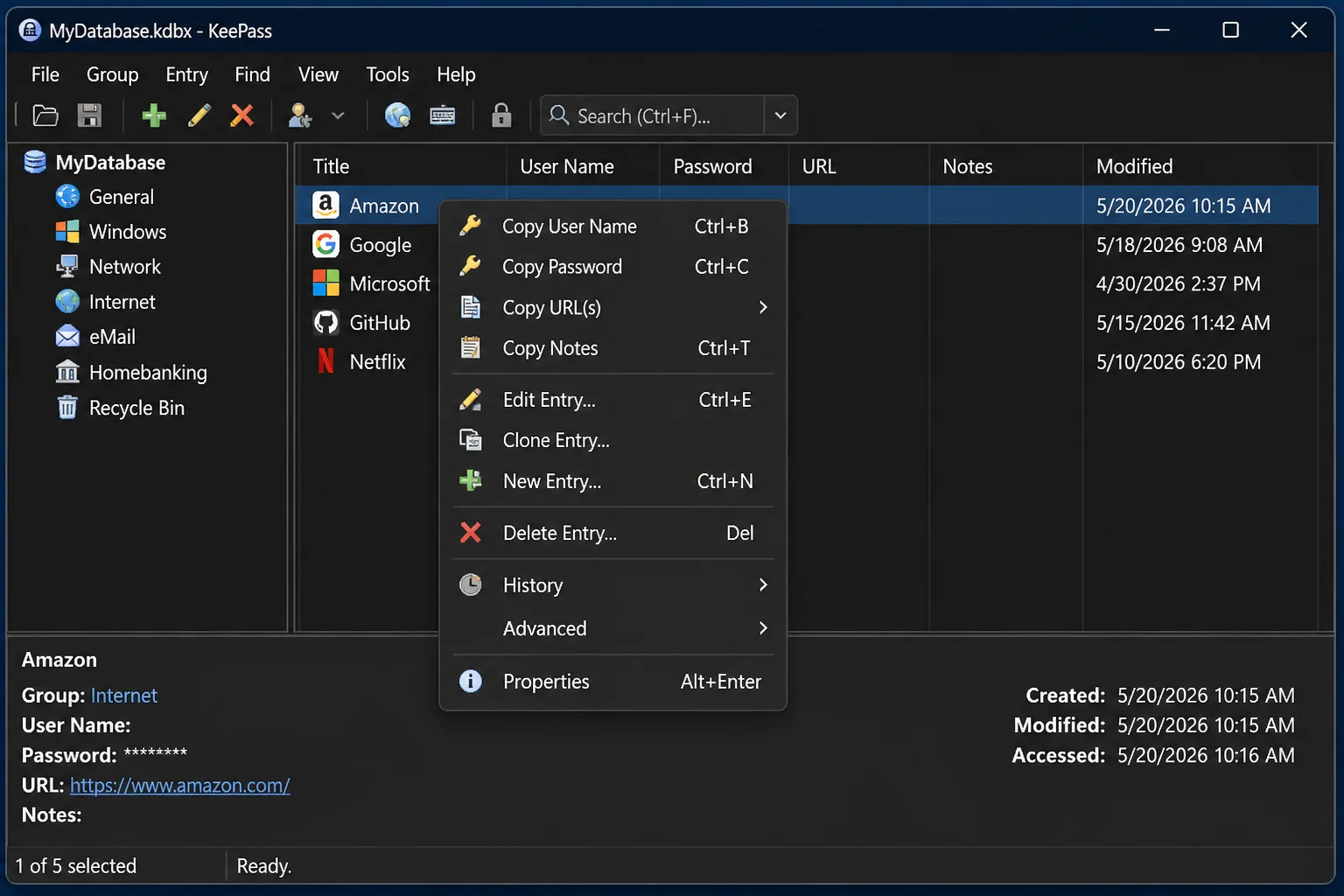Image resolution: width=1344 pixels, height=896 pixels.
Task: Open the https://www.amazon.com/ link
Action: (x=180, y=786)
